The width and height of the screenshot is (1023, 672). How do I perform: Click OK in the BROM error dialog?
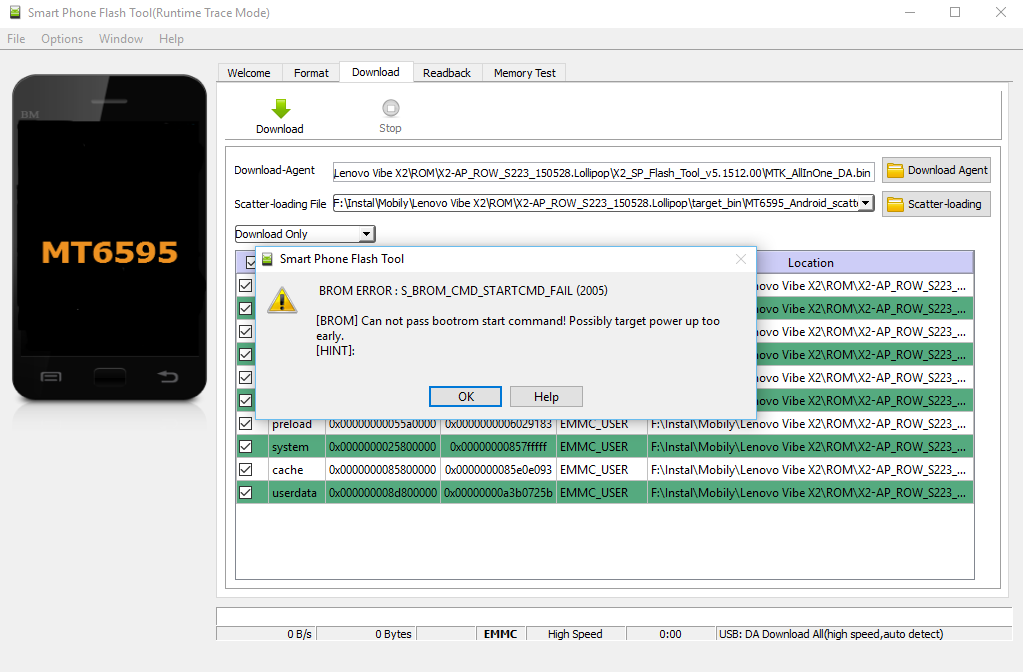(465, 397)
